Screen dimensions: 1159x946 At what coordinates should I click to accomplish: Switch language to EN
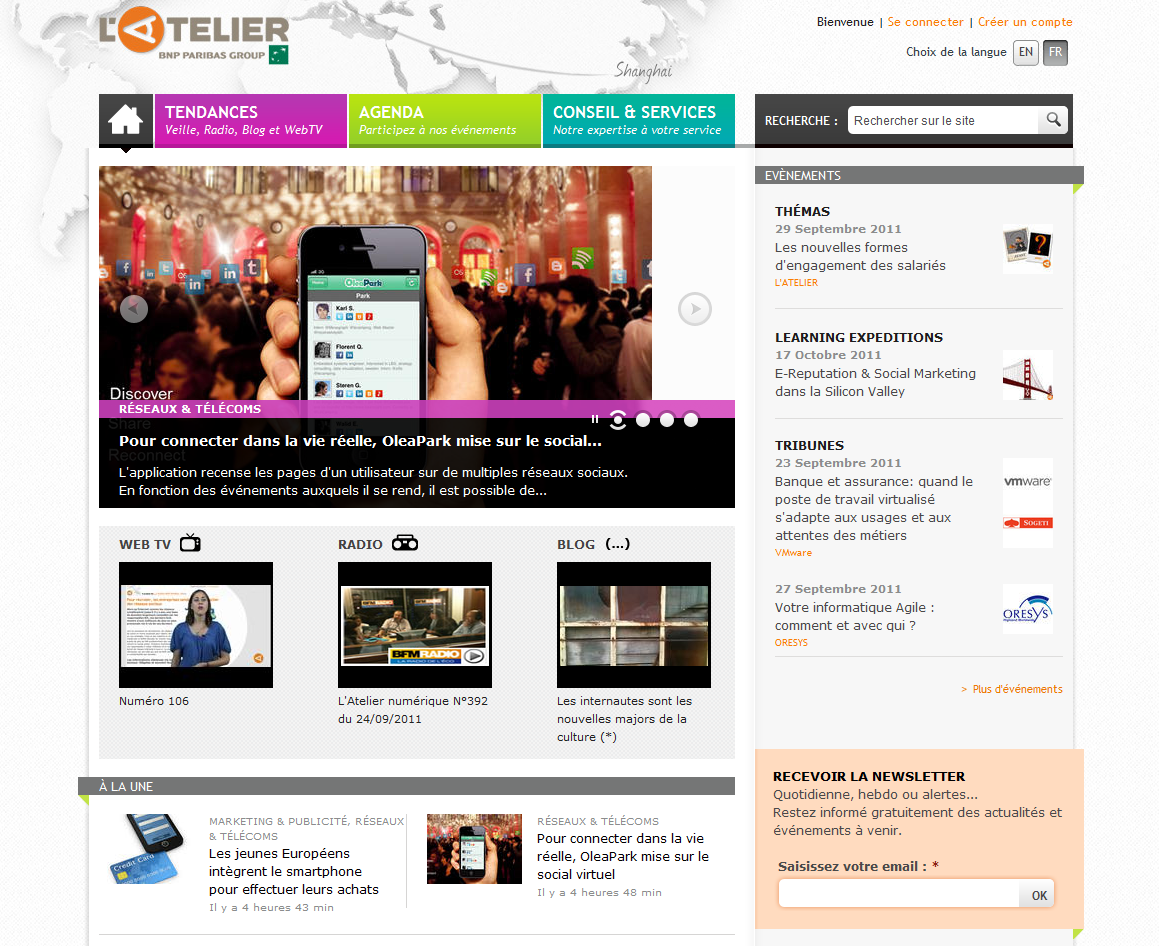click(1026, 52)
